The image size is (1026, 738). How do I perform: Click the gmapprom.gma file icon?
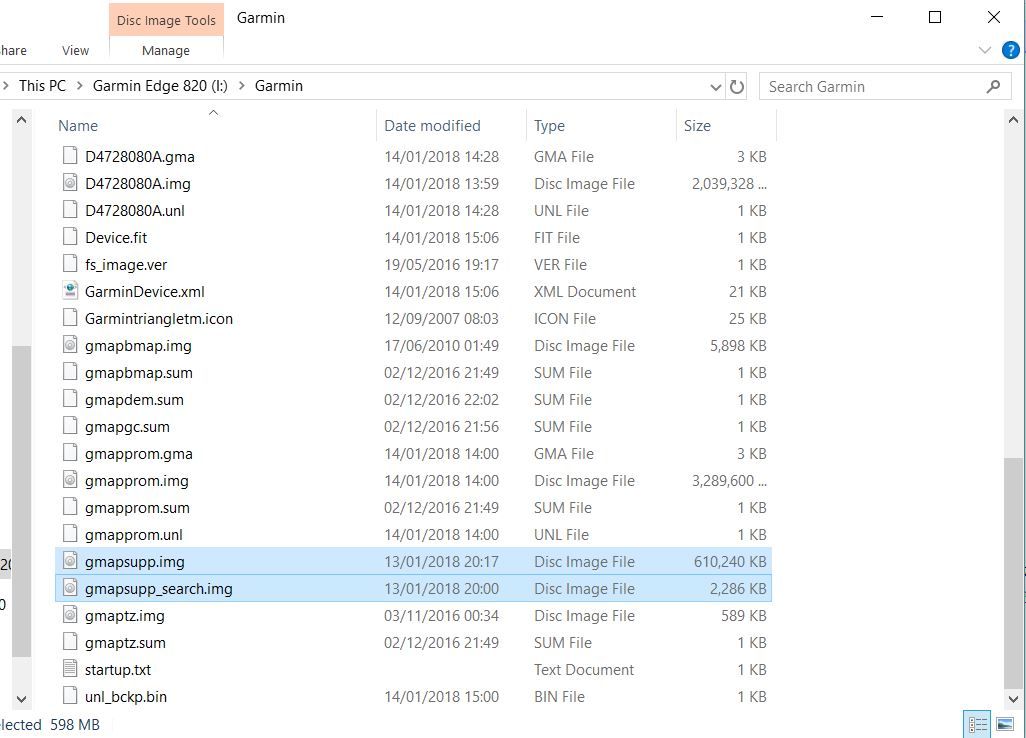70,453
